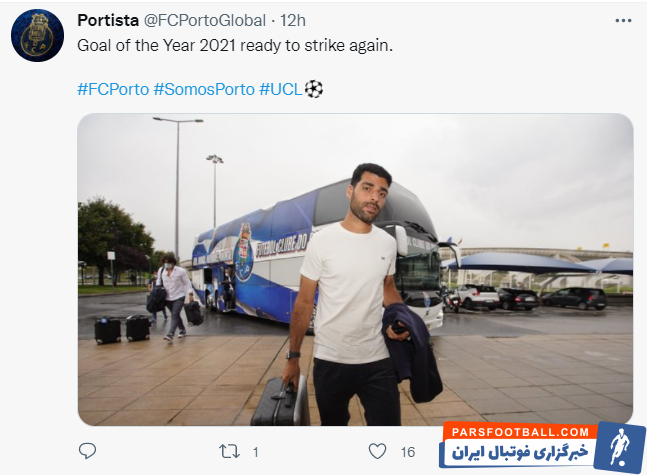647x475 pixels.
Task: Open the #SomosPorto hashtag
Action: [204, 89]
